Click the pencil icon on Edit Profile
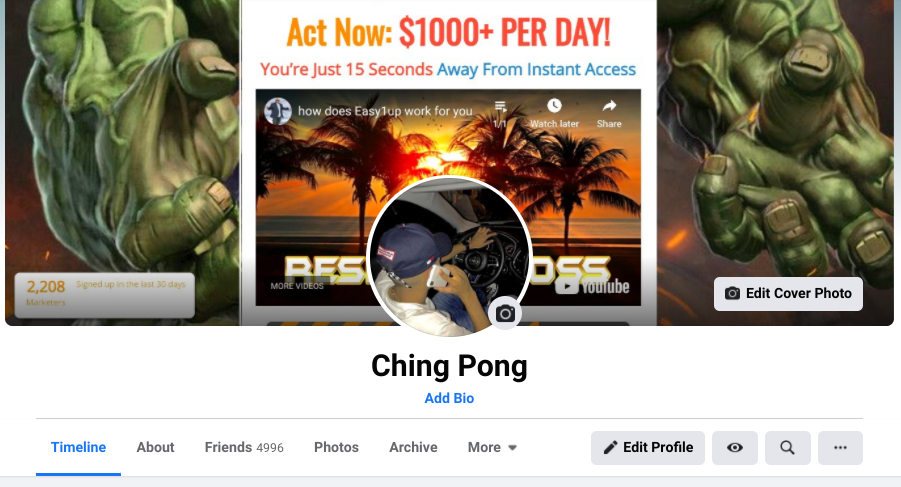The image size is (901, 487). click(x=610, y=447)
